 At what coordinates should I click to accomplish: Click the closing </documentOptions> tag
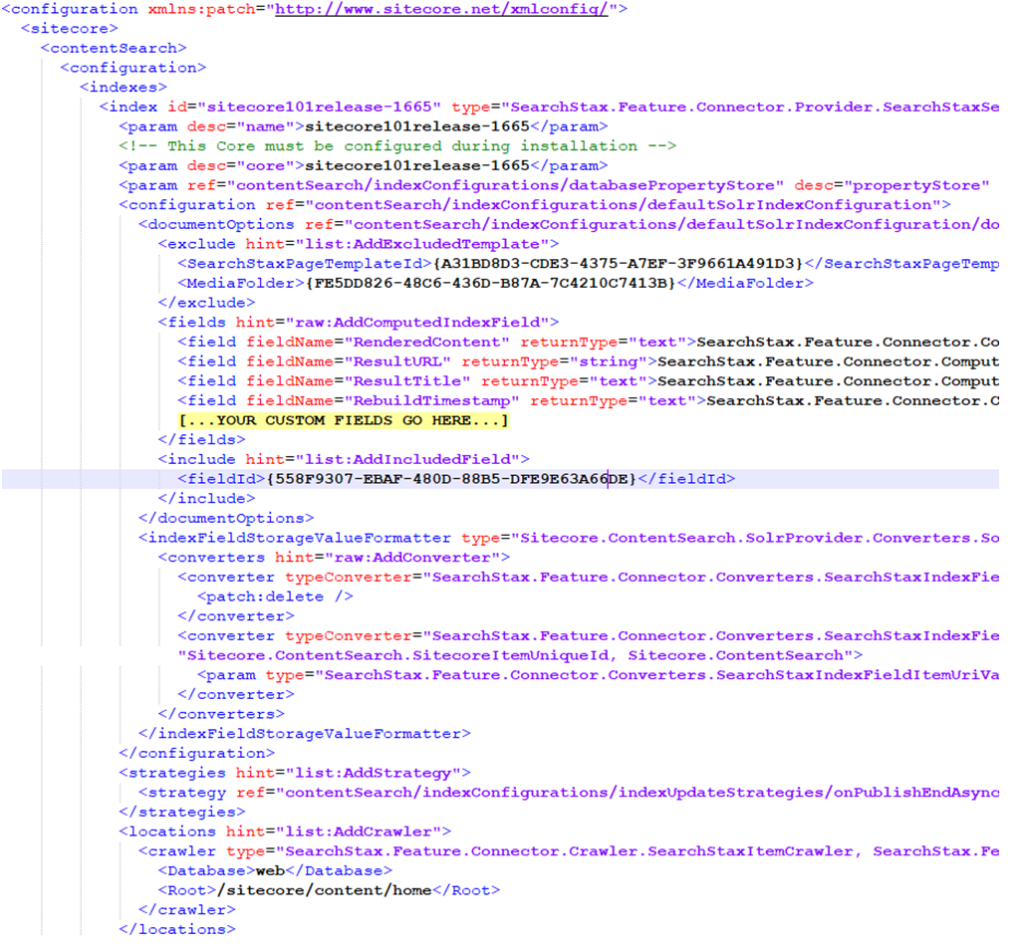(227, 518)
